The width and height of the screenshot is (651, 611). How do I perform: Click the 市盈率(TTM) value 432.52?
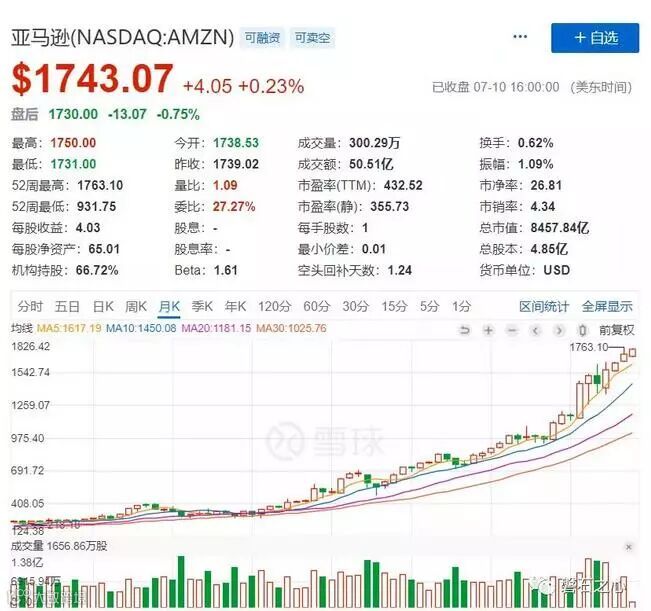(403, 185)
